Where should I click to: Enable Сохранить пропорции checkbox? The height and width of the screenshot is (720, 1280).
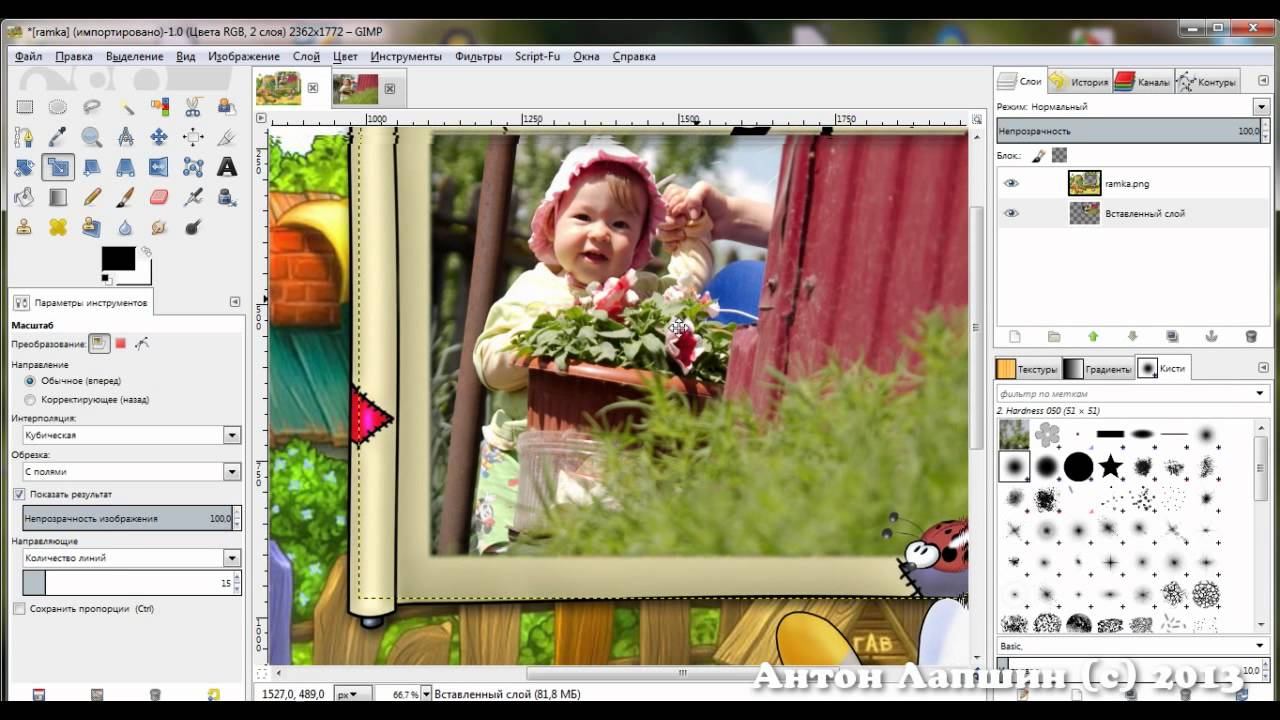(x=19, y=608)
